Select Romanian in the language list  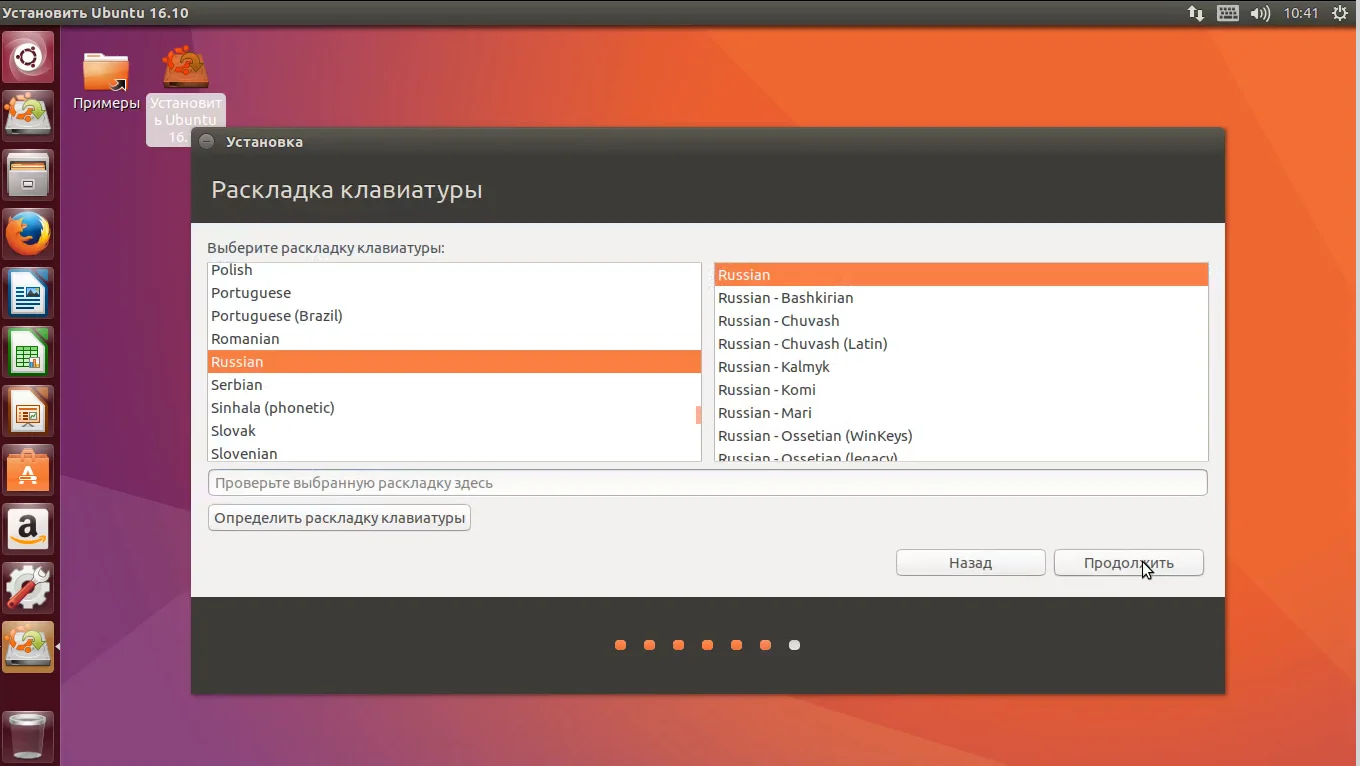coord(454,339)
